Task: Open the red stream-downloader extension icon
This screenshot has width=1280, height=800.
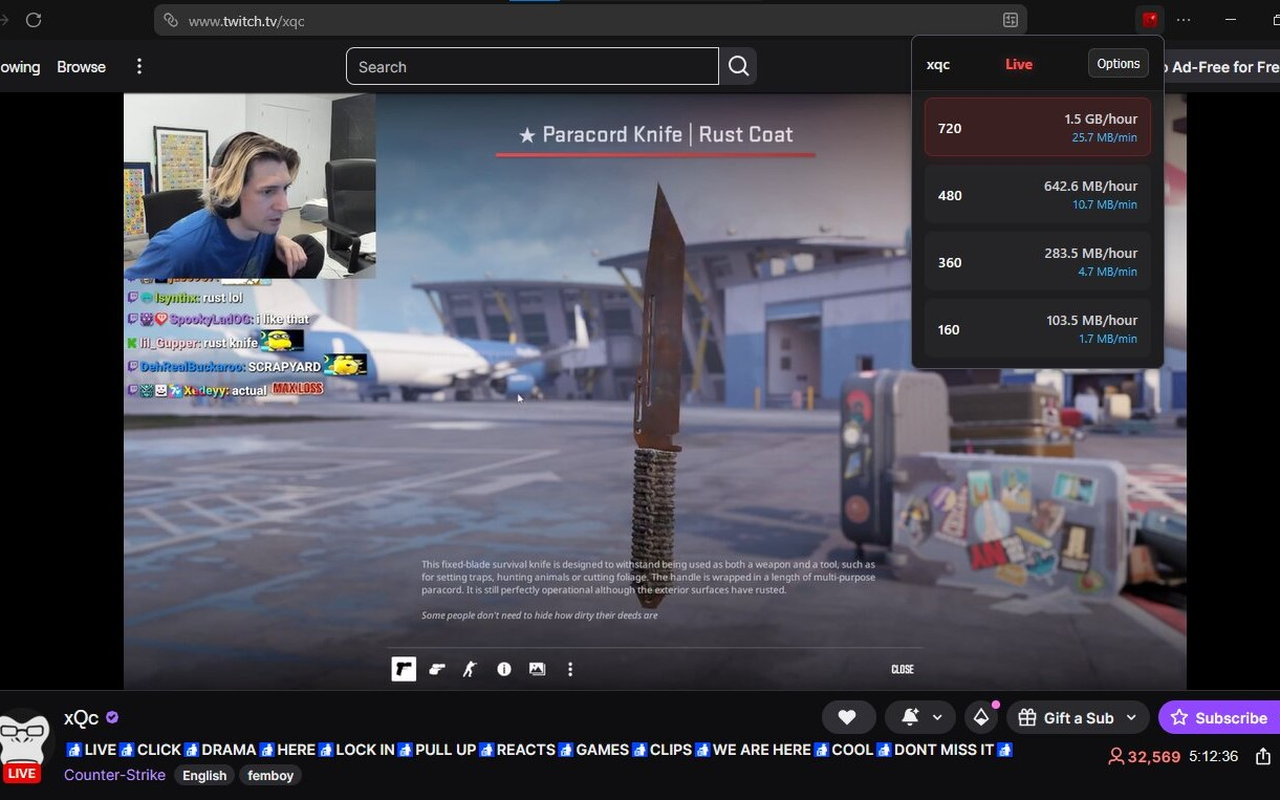Action: click(x=1150, y=20)
